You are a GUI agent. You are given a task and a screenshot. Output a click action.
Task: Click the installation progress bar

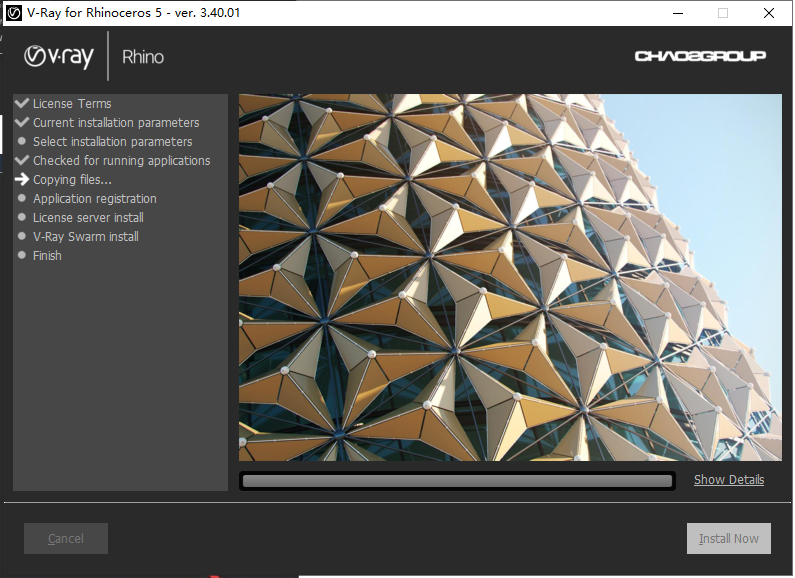(x=457, y=481)
